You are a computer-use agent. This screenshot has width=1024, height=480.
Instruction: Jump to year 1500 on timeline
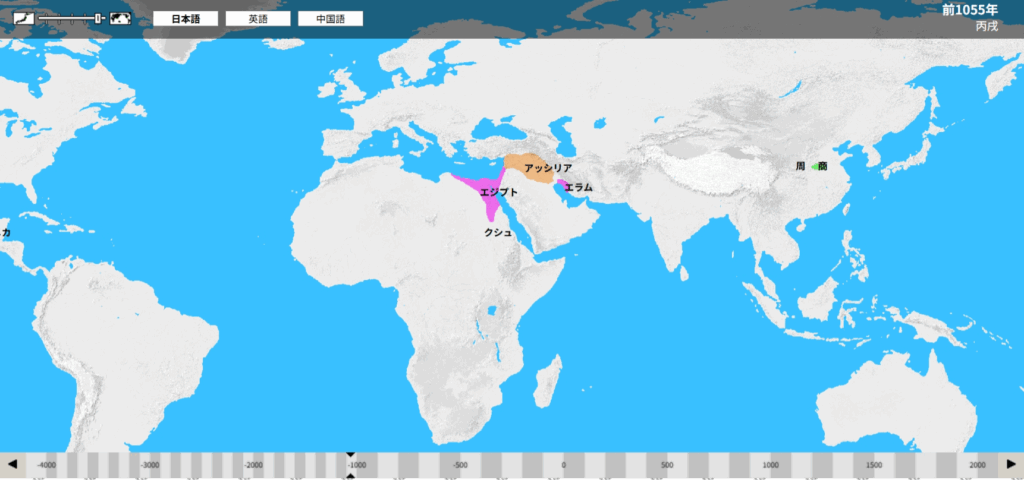click(874, 465)
